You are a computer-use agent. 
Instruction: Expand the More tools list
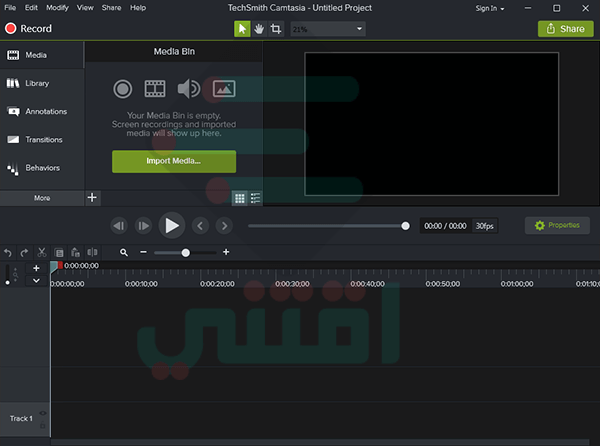42,198
